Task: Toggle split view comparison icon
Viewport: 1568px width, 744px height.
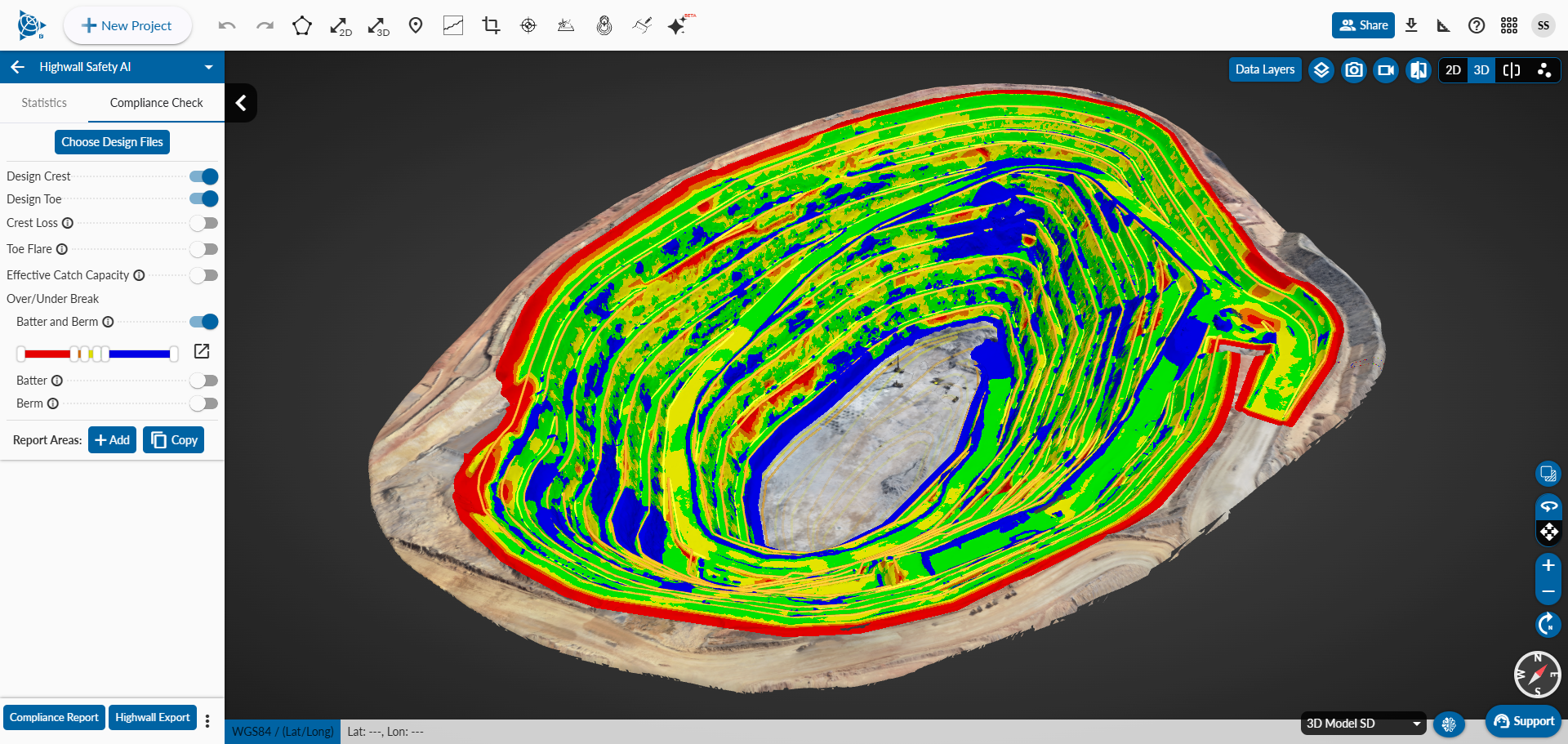Action: 1512,70
